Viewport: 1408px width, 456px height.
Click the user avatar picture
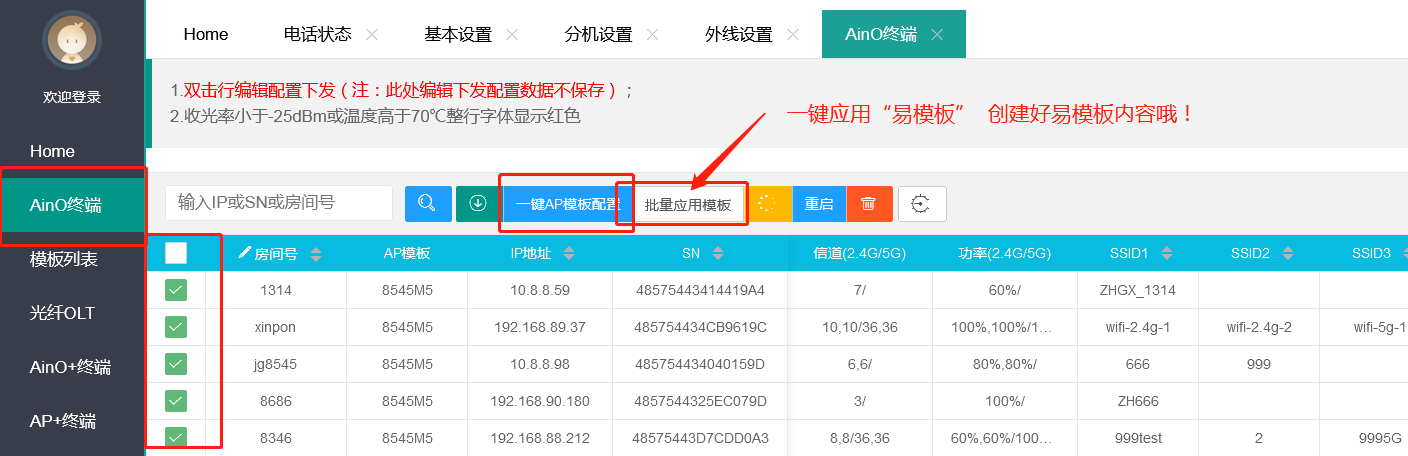click(72, 41)
